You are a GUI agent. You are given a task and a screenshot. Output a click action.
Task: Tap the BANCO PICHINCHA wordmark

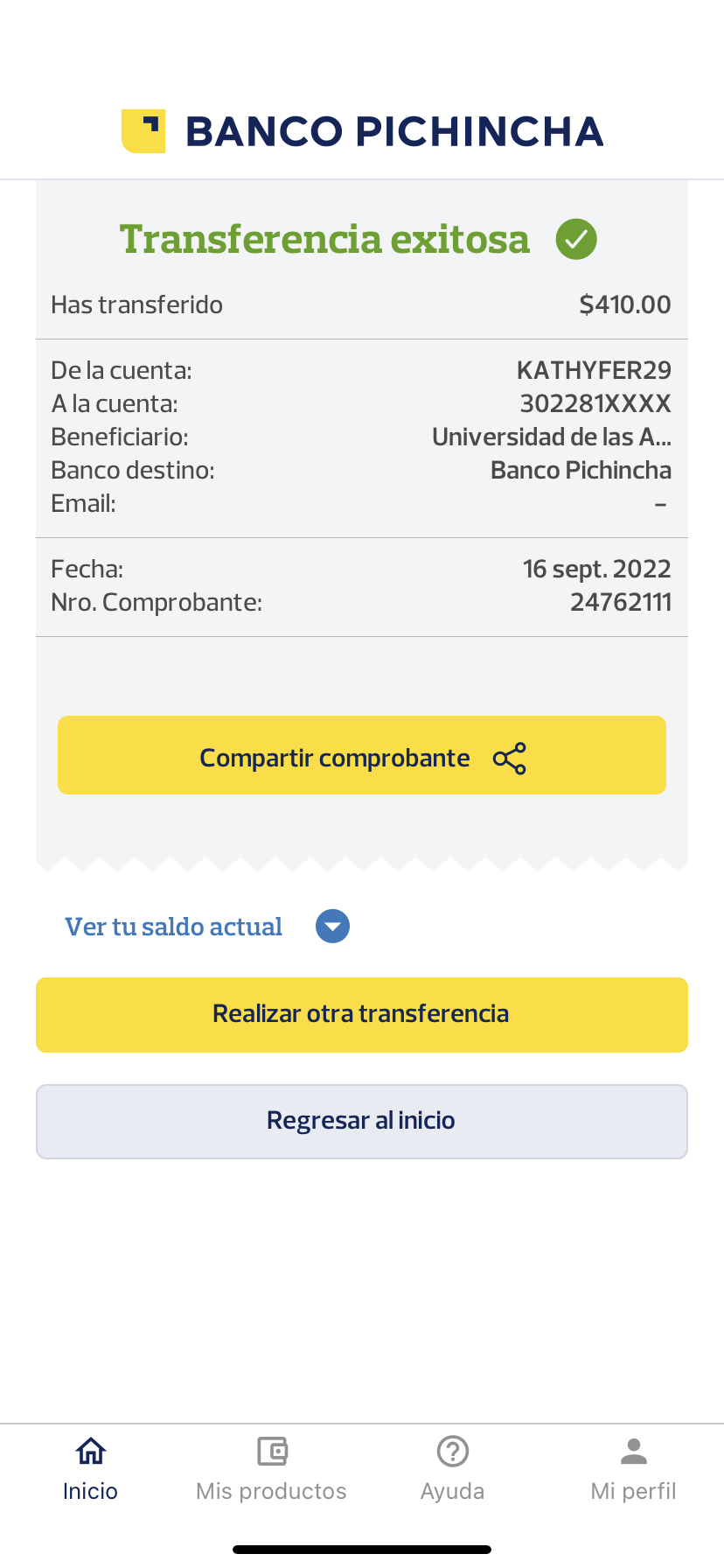394,131
